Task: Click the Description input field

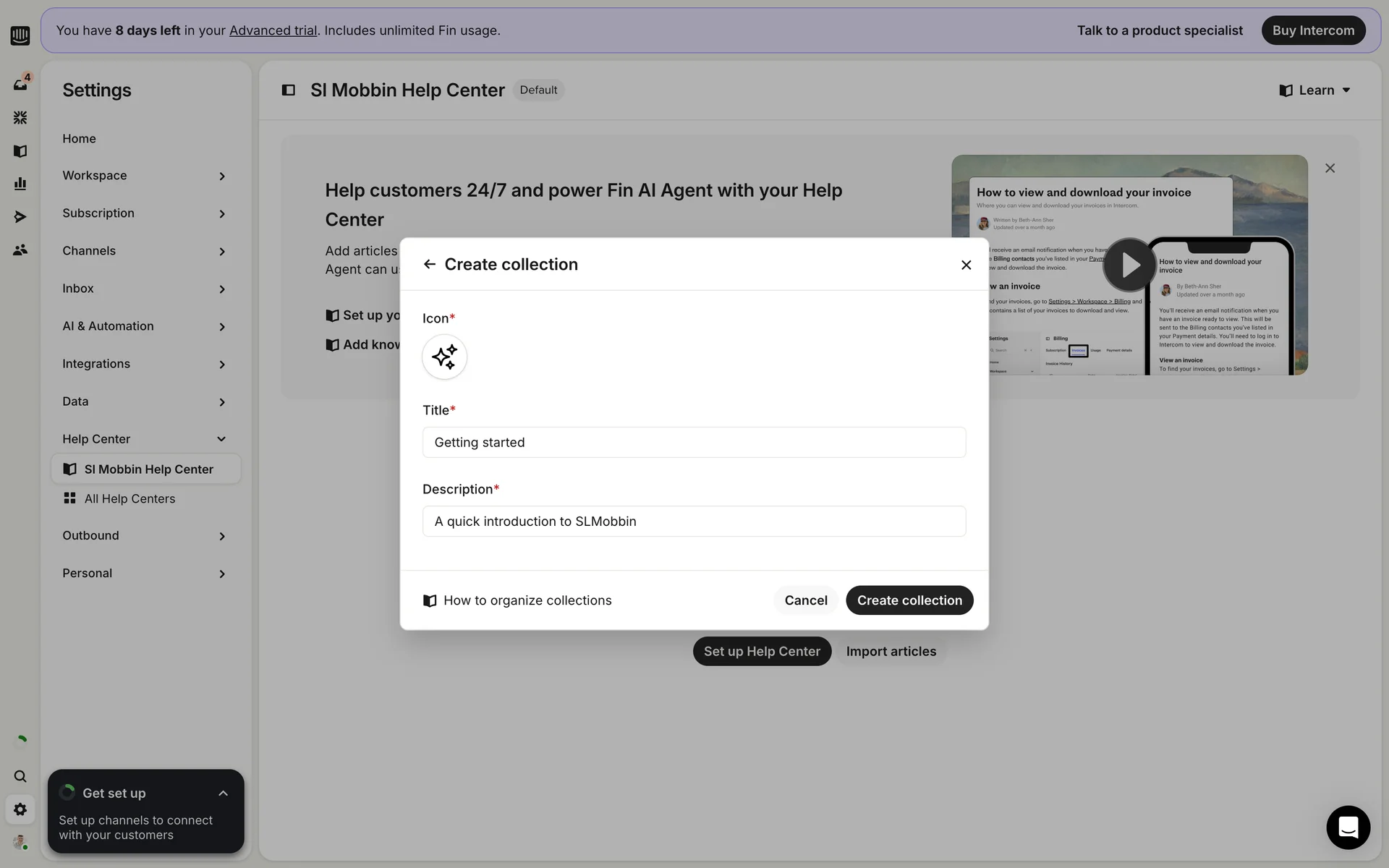Action: [694, 521]
